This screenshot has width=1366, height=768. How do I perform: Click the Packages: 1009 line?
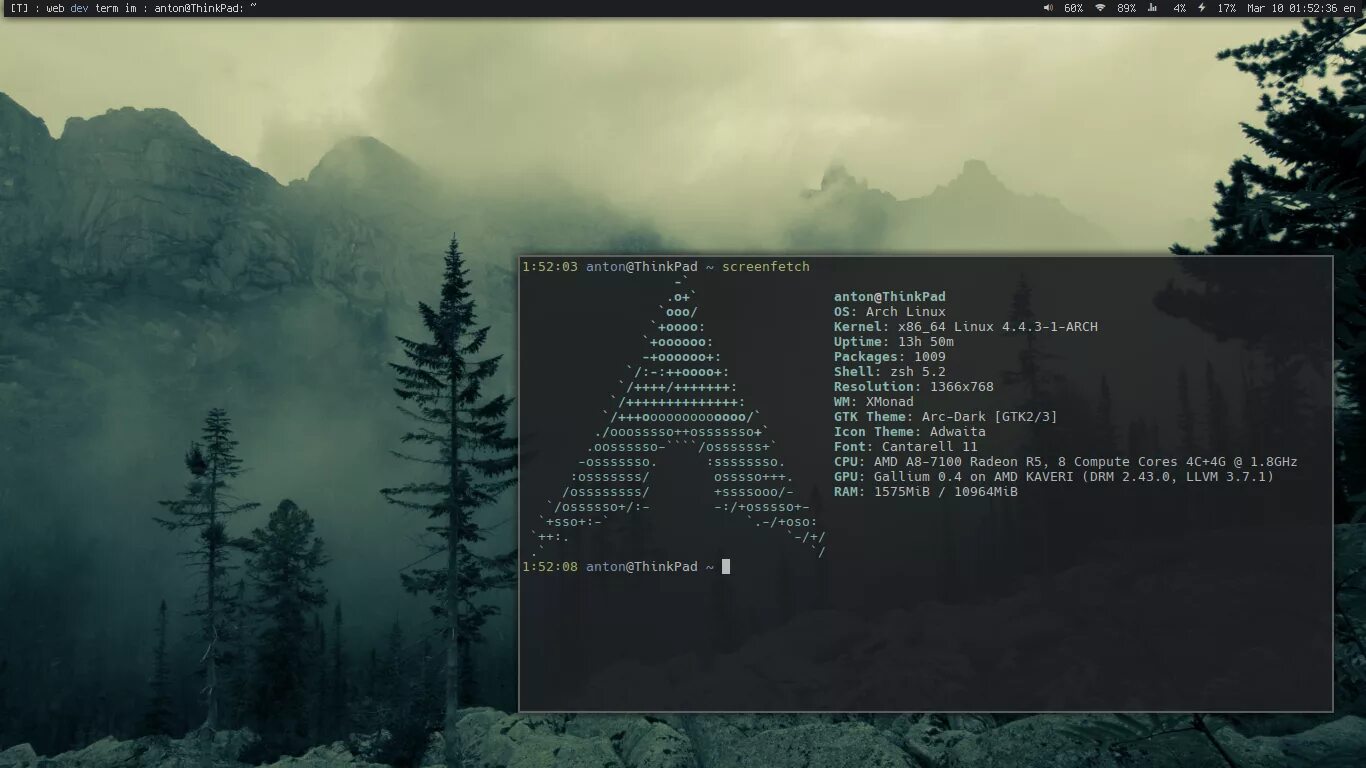tap(889, 357)
